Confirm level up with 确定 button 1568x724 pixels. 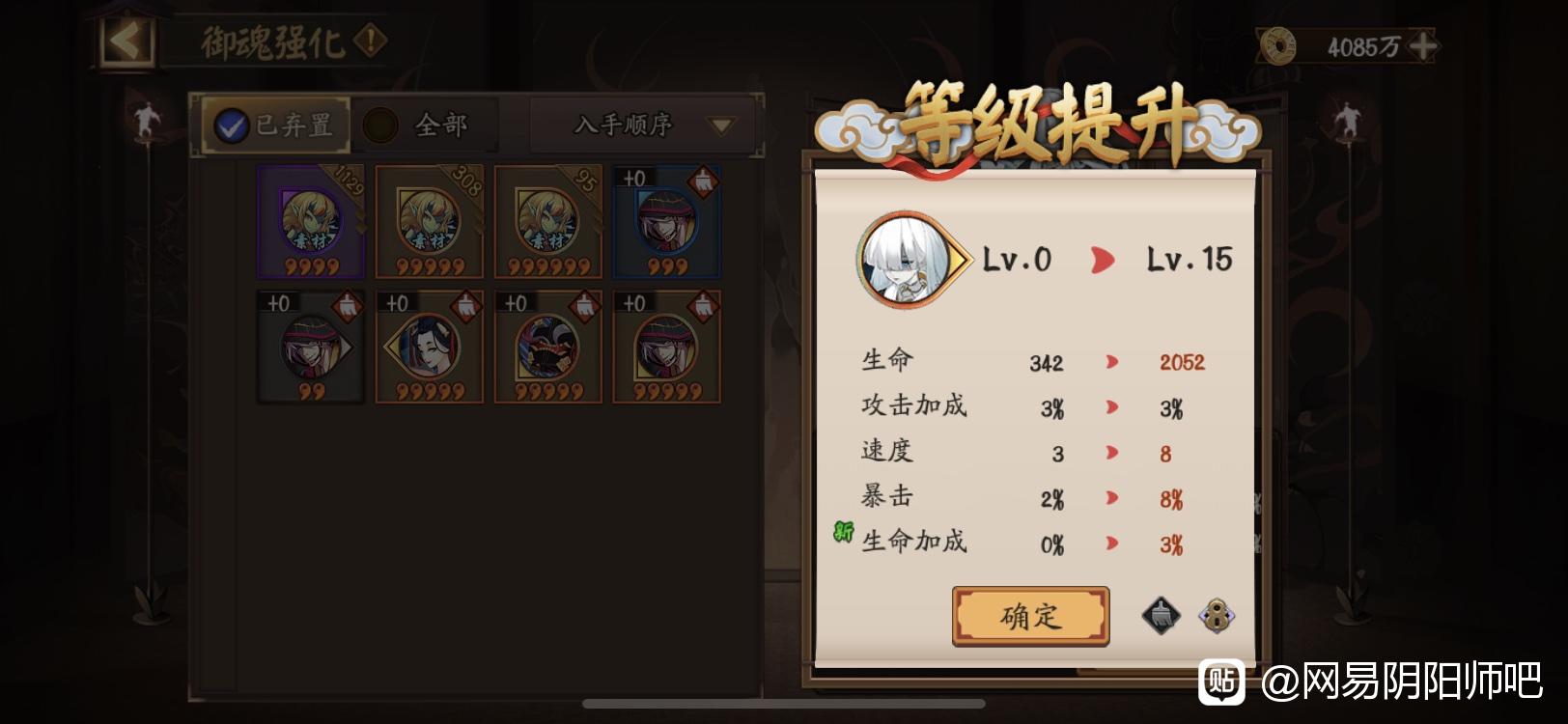[x=1030, y=616]
